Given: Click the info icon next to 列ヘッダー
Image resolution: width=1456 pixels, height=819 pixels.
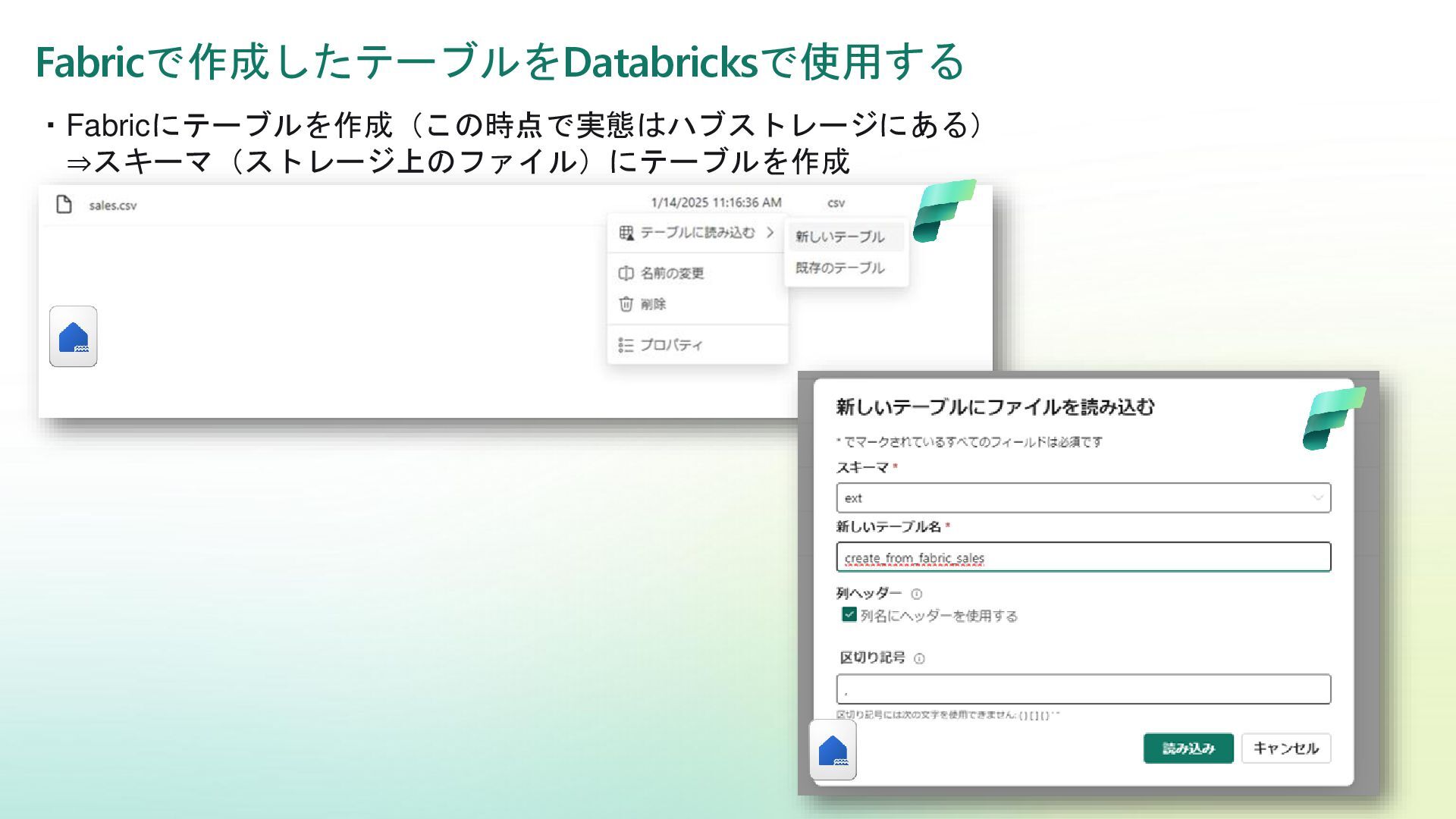Looking at the screenshot, I should click(916, 594).
